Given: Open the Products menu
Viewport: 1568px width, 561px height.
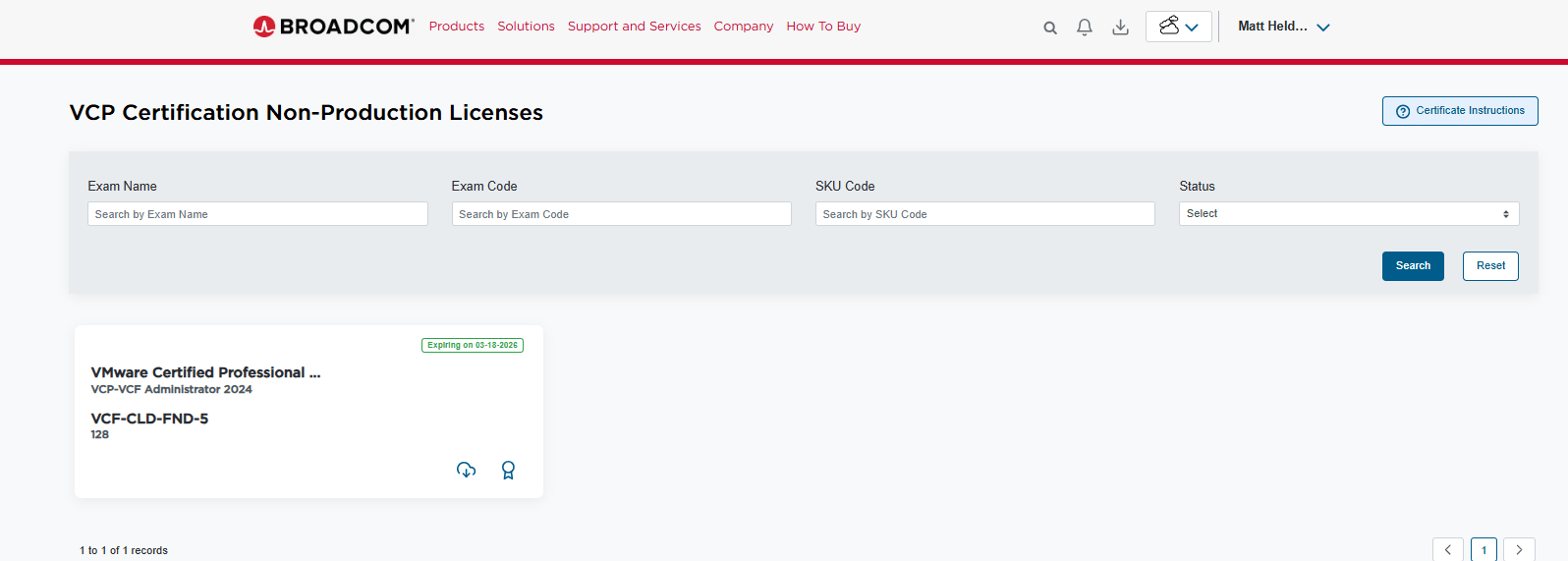Looking at the screenshot, I should [x=457, y=27].
